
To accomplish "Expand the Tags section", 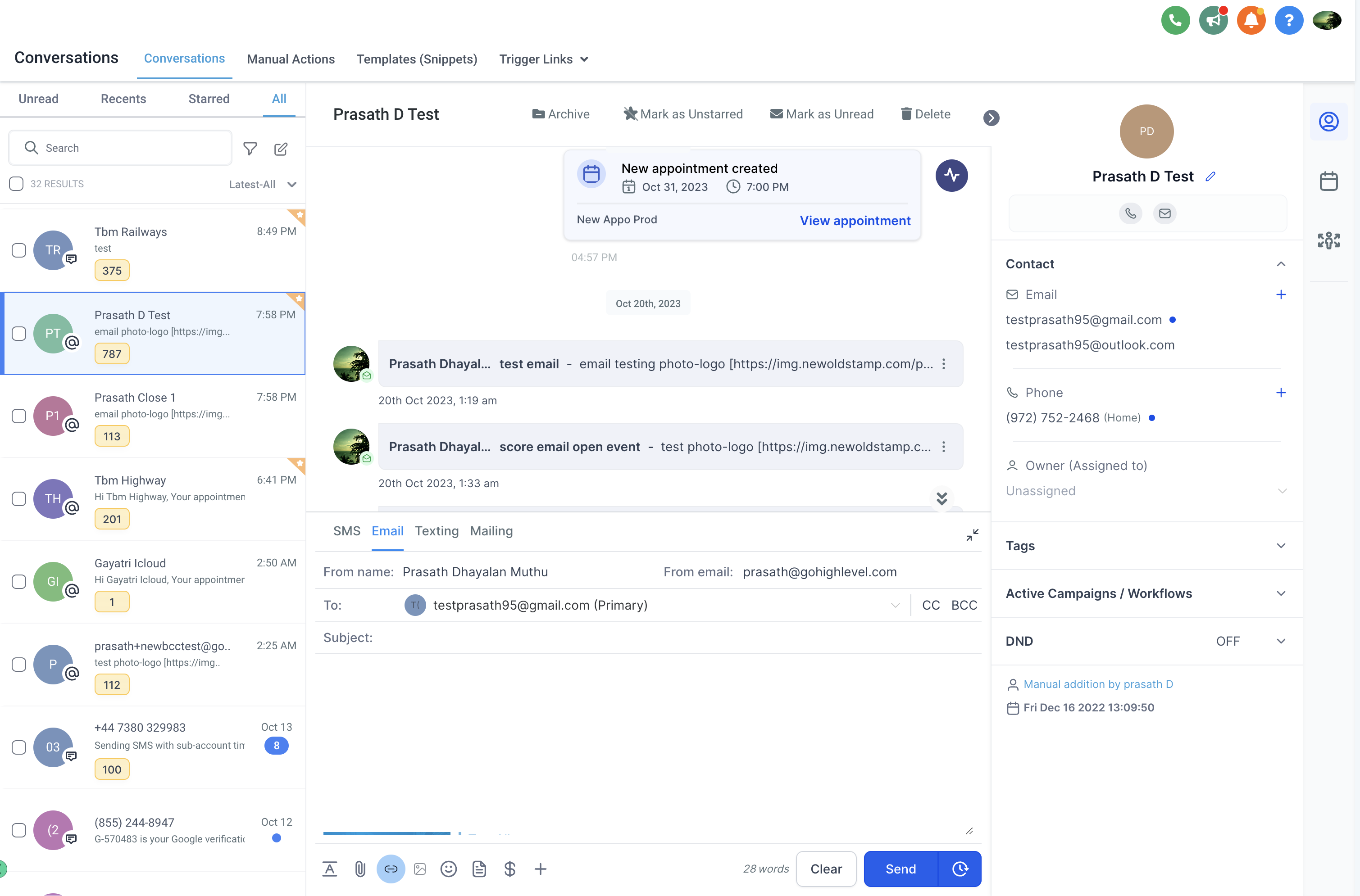I will click(x=1281, y=546).
